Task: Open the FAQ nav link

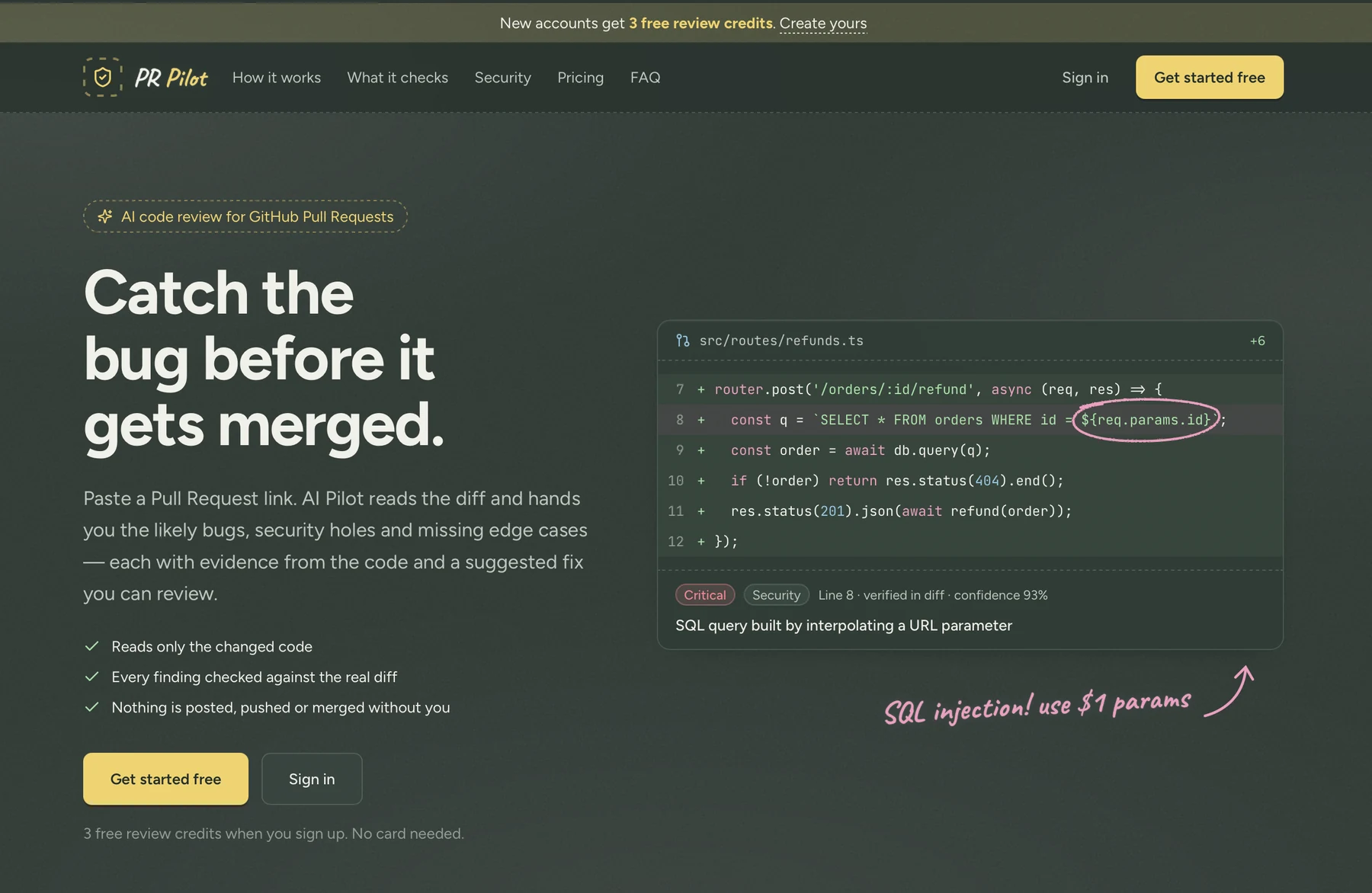Action: tap(646, 78)
